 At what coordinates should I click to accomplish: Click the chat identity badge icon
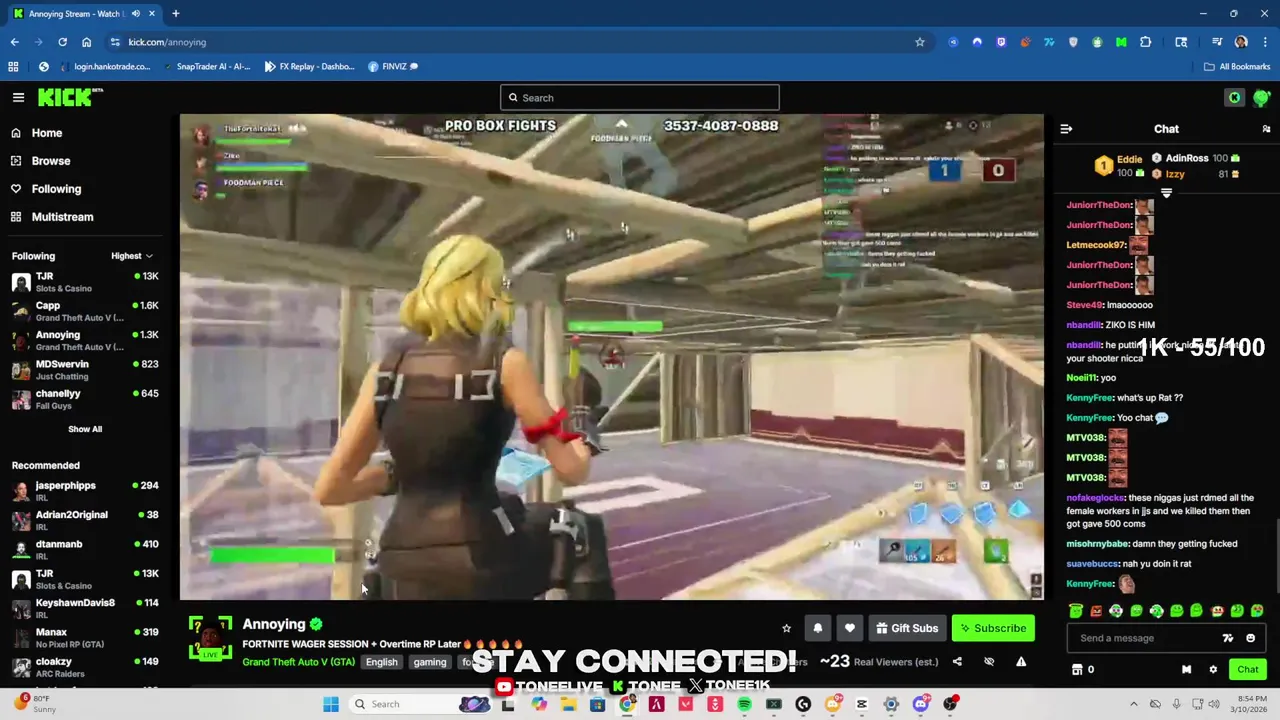point(1186,670)
